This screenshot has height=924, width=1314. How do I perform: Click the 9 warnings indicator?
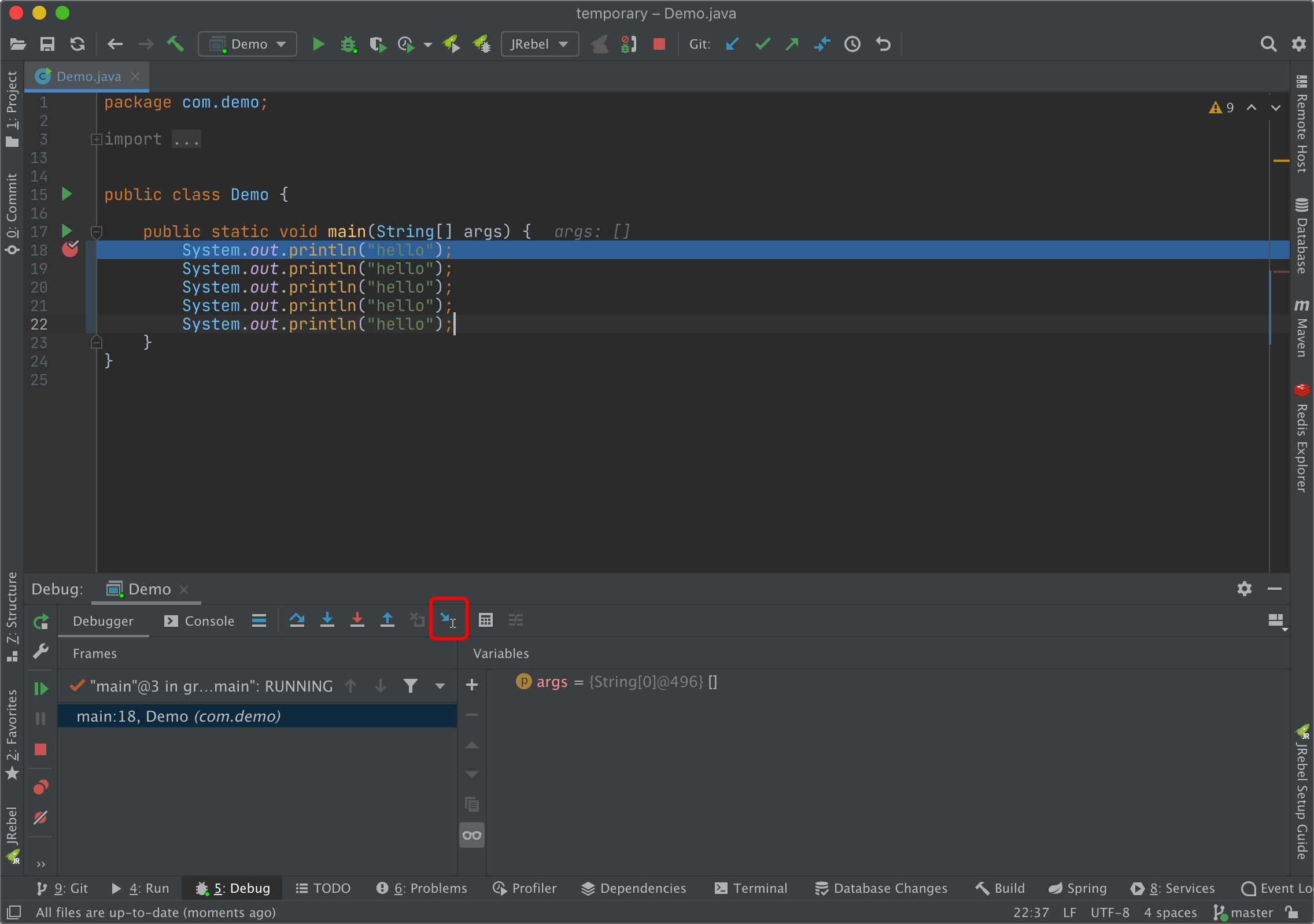tap(1221, 108)
